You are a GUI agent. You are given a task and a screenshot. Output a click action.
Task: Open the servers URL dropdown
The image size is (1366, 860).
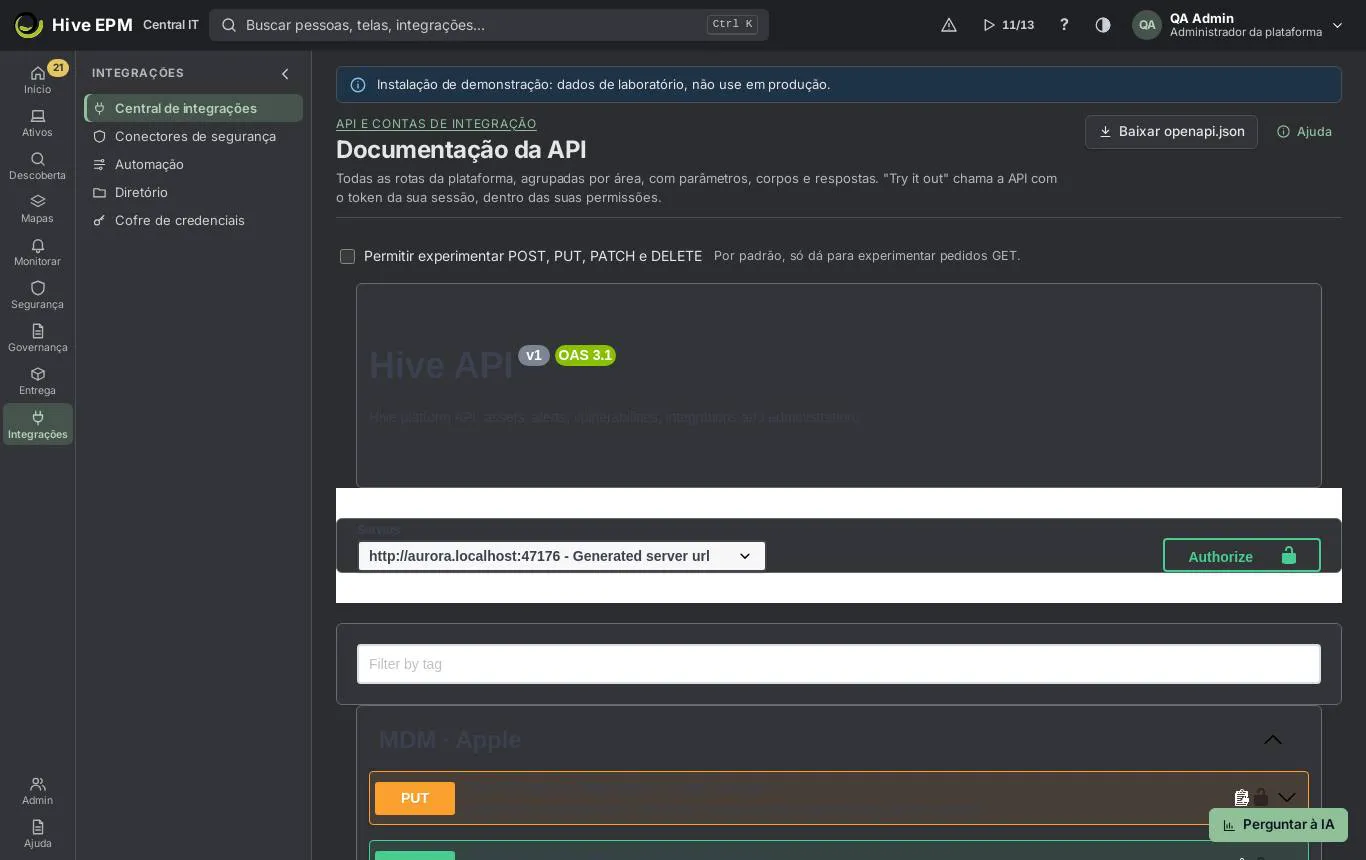click(562, 556)
